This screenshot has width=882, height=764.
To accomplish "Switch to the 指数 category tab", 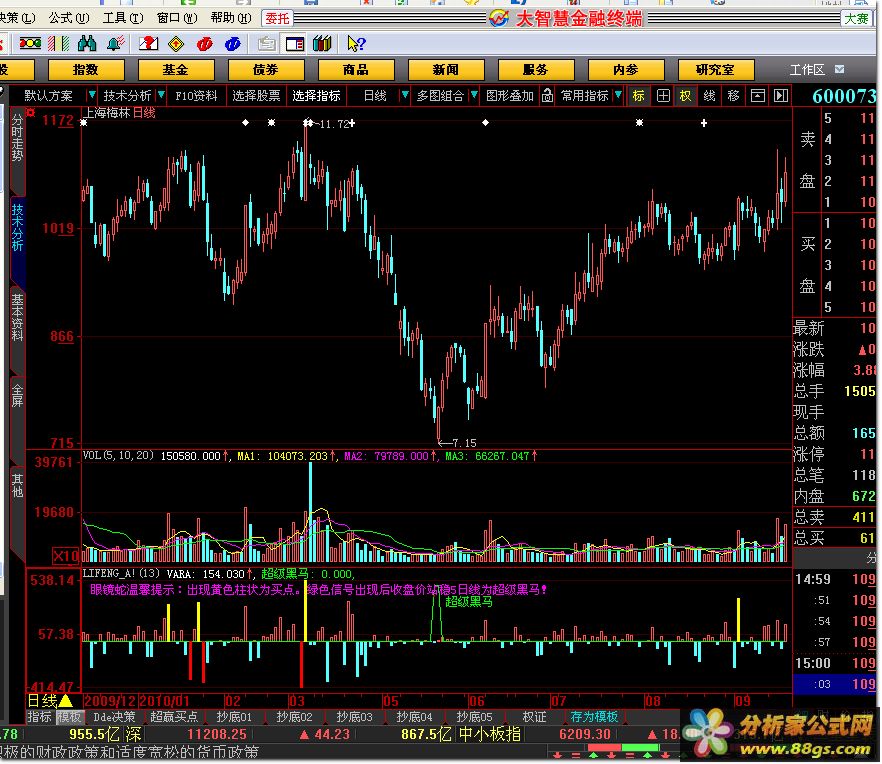I will point(86,70).
